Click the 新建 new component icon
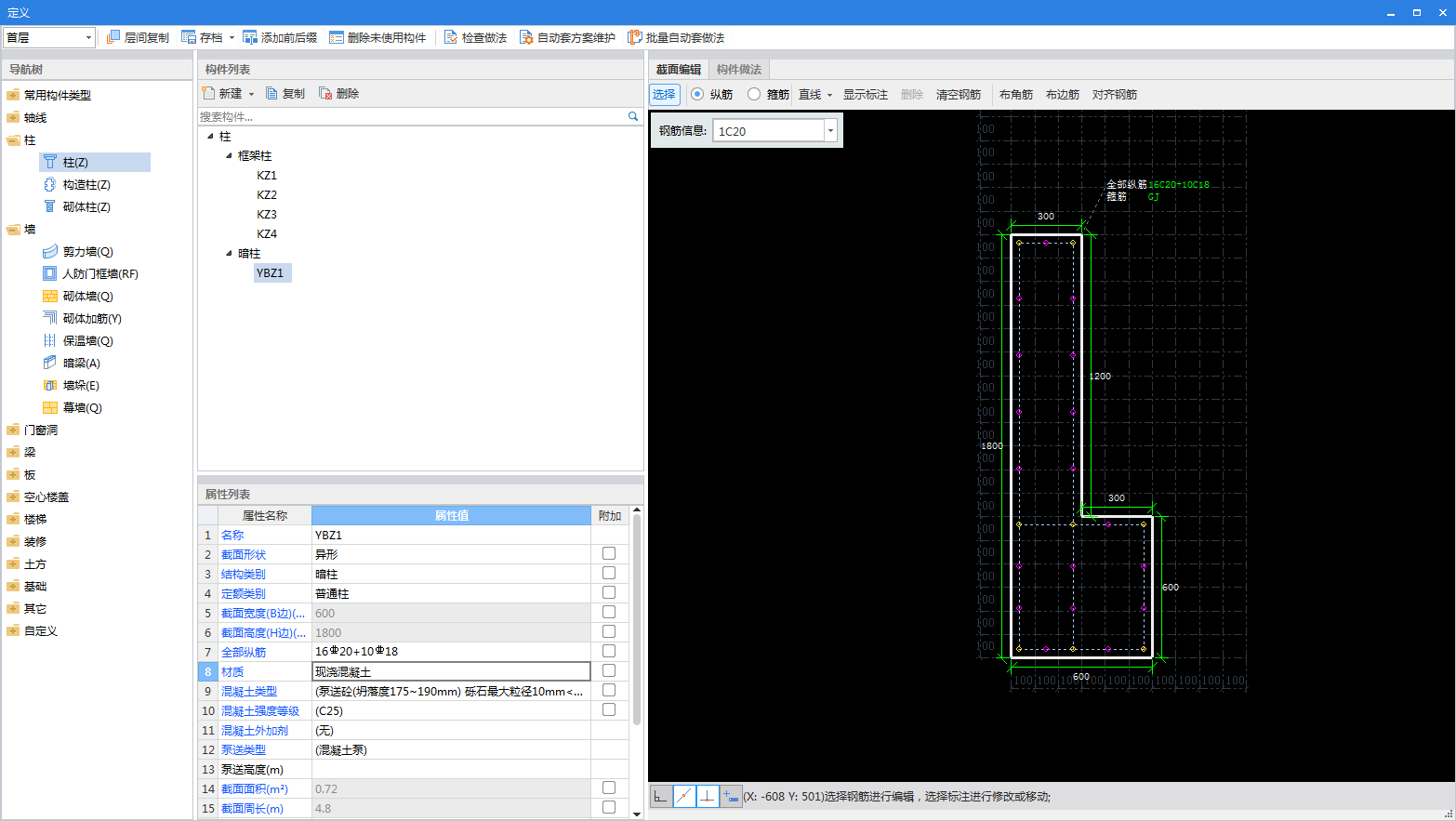Image resolution: width=1456 pixels, height=821 pixels. (x=208, y=93)
